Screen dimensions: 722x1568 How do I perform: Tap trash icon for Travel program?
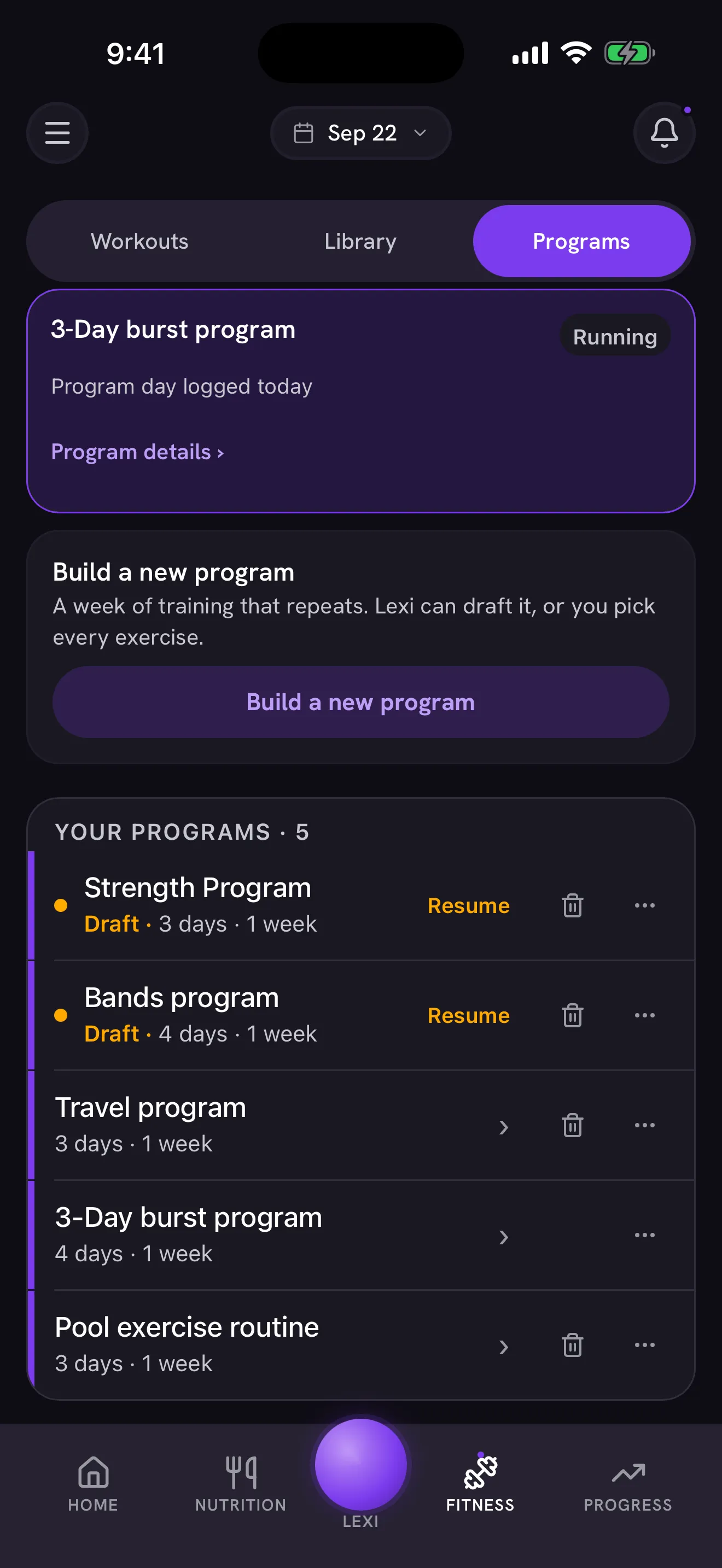572,1125
